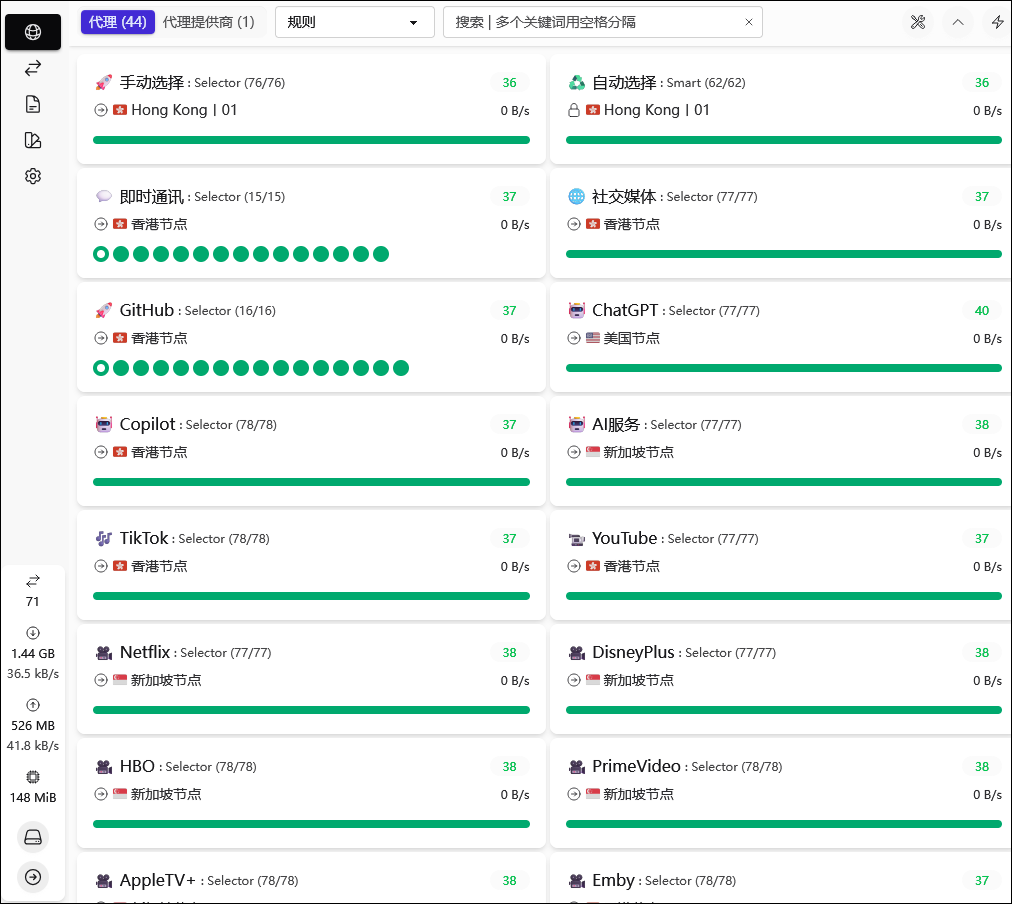Switch to the 代理 tab
The height and width of the screenshot is (904, 1012).
117,21
